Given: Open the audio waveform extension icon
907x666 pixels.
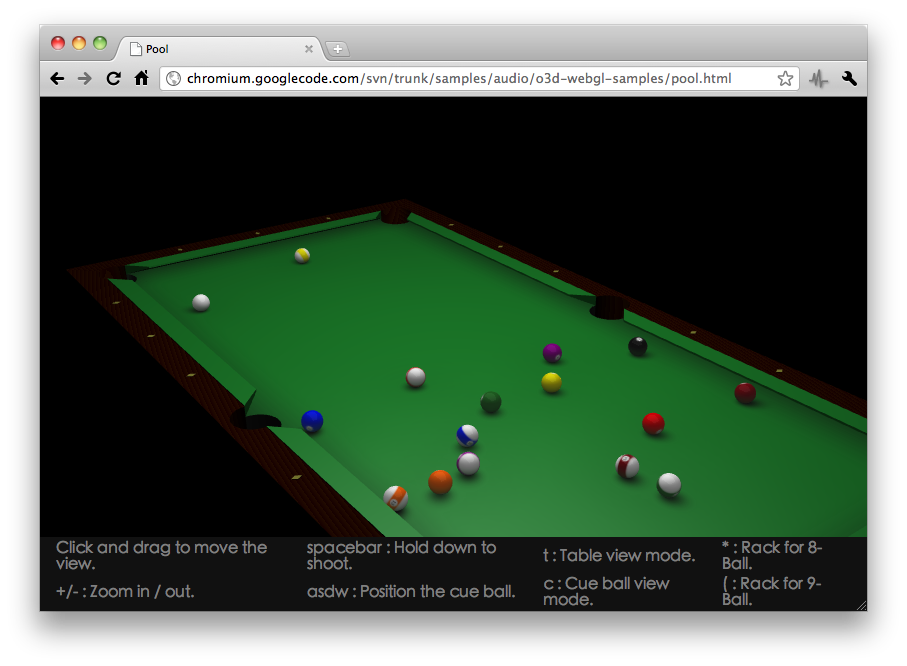Looking at the screenshot, I should tap(818, 79).
